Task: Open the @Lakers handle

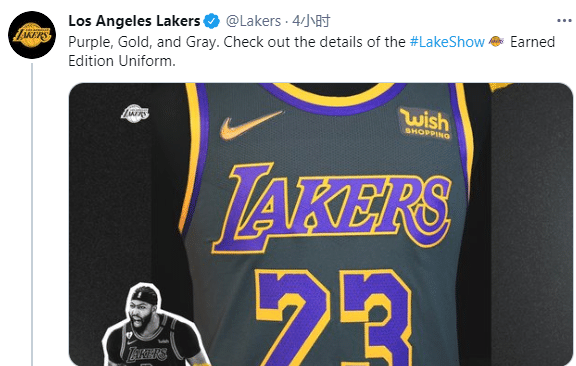Action: click(x=253, y=21)
